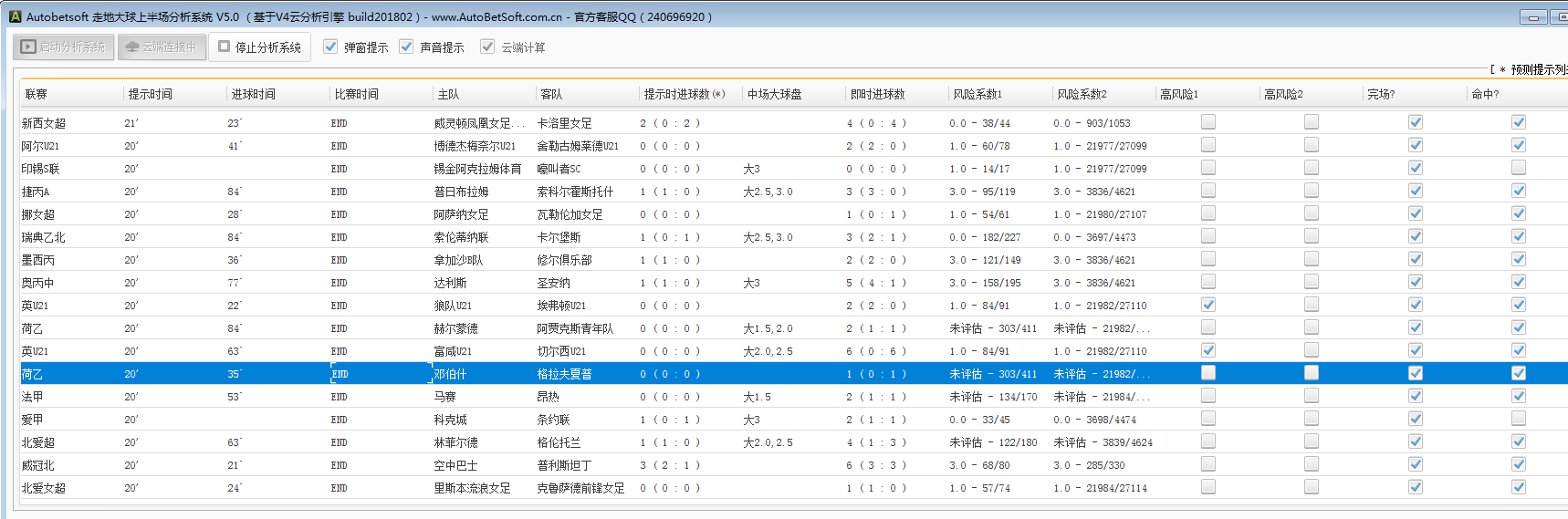Image resolution: width=1568 pixels, height=519 pixels.
Task: Check 命中 box in the 印锡S联 row
Action: (x=1519, y=168)
